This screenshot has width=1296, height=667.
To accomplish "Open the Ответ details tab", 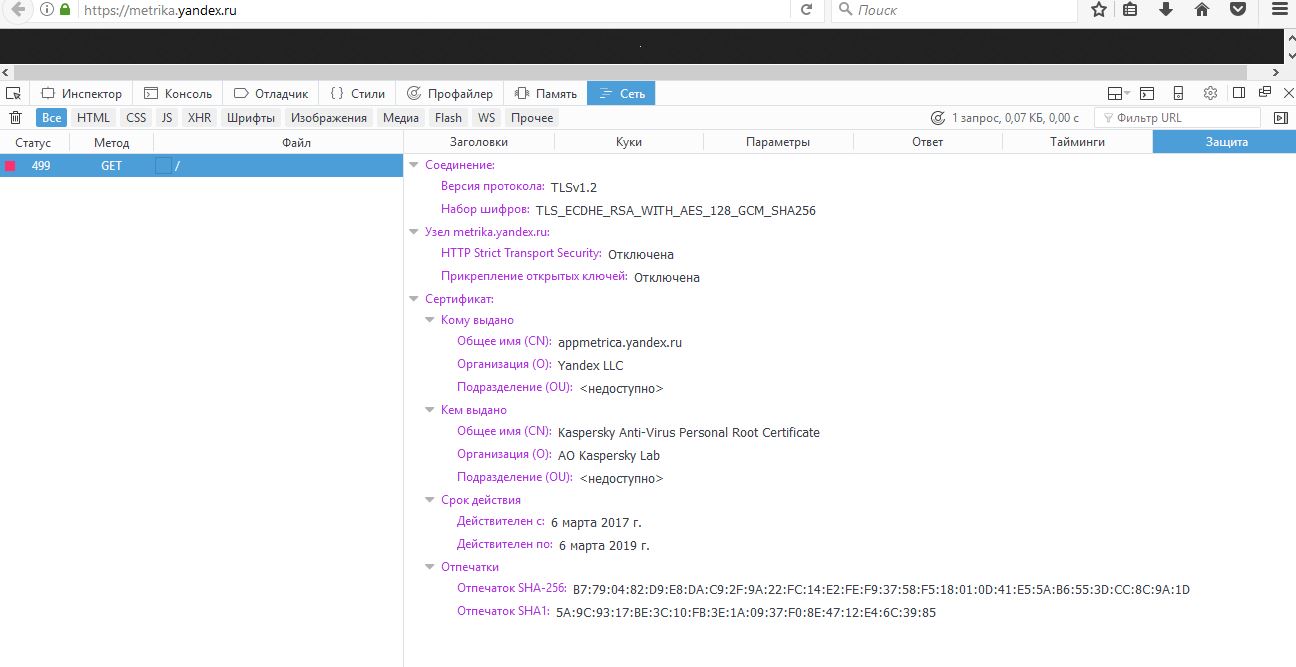I will pyautogui.click(x=928, y=142).
